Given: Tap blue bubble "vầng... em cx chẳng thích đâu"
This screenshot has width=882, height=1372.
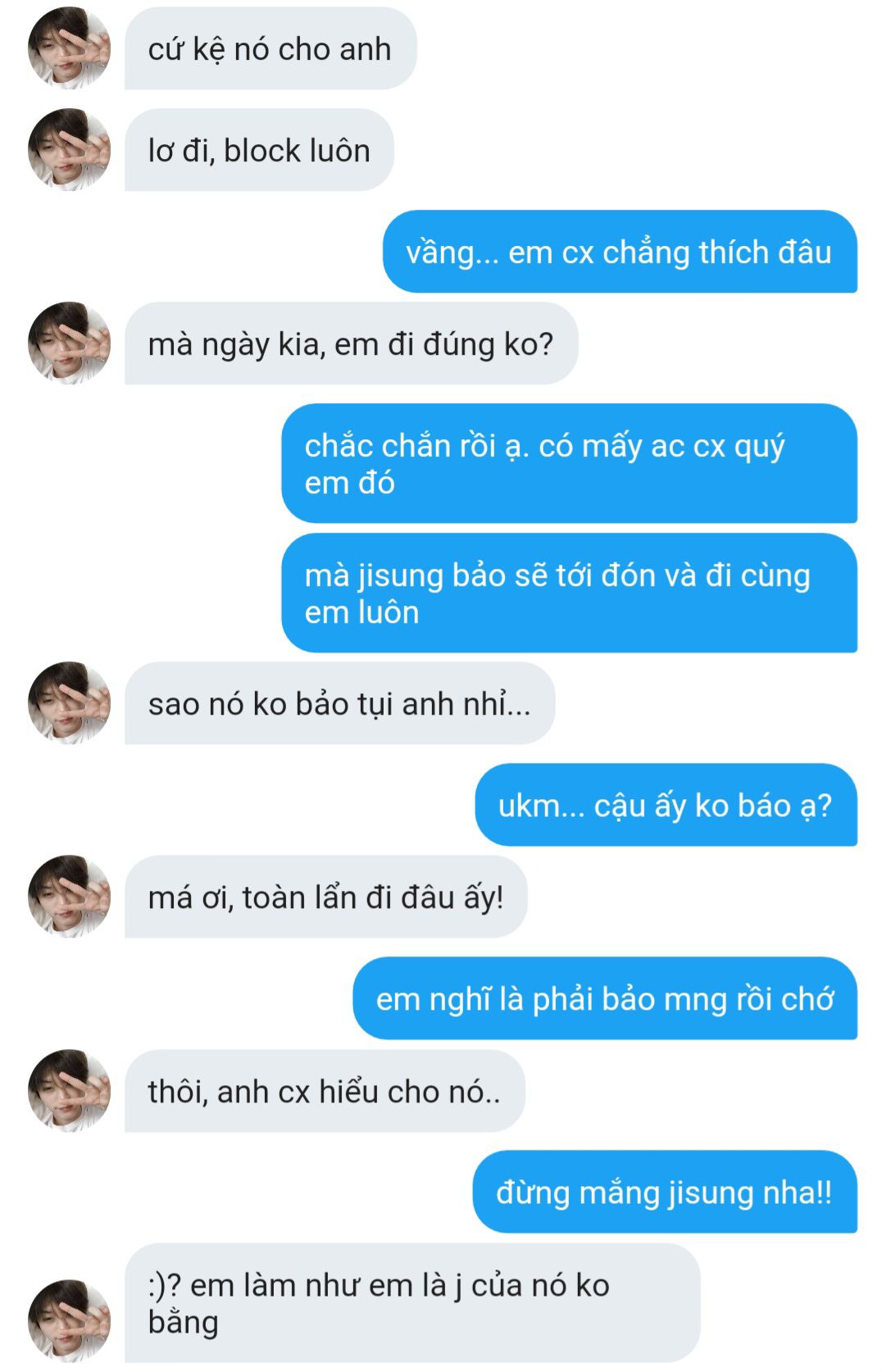Looking at the screenshot, I should [620, 252].
